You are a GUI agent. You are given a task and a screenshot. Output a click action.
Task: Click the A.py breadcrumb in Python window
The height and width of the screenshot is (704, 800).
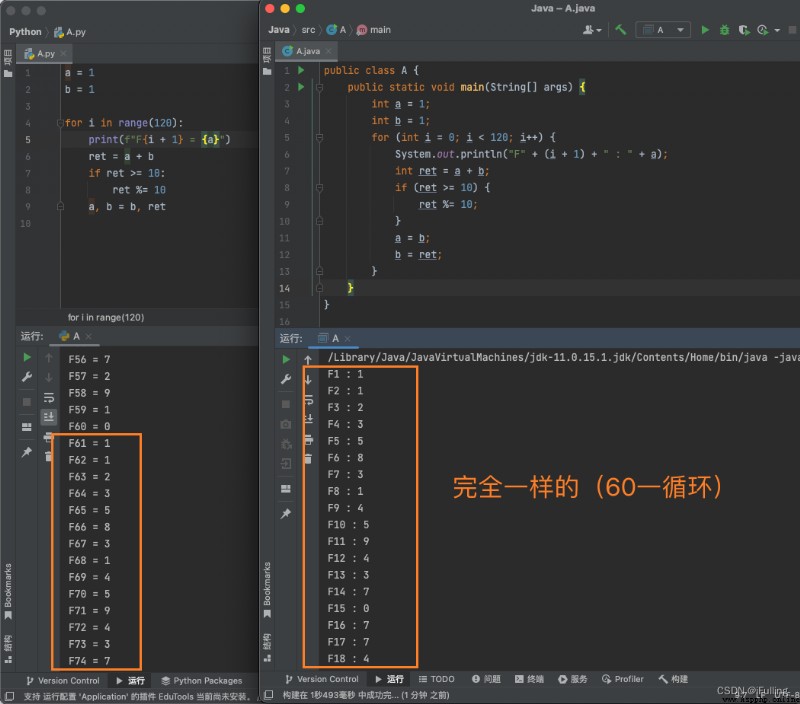tap(70, 32)
